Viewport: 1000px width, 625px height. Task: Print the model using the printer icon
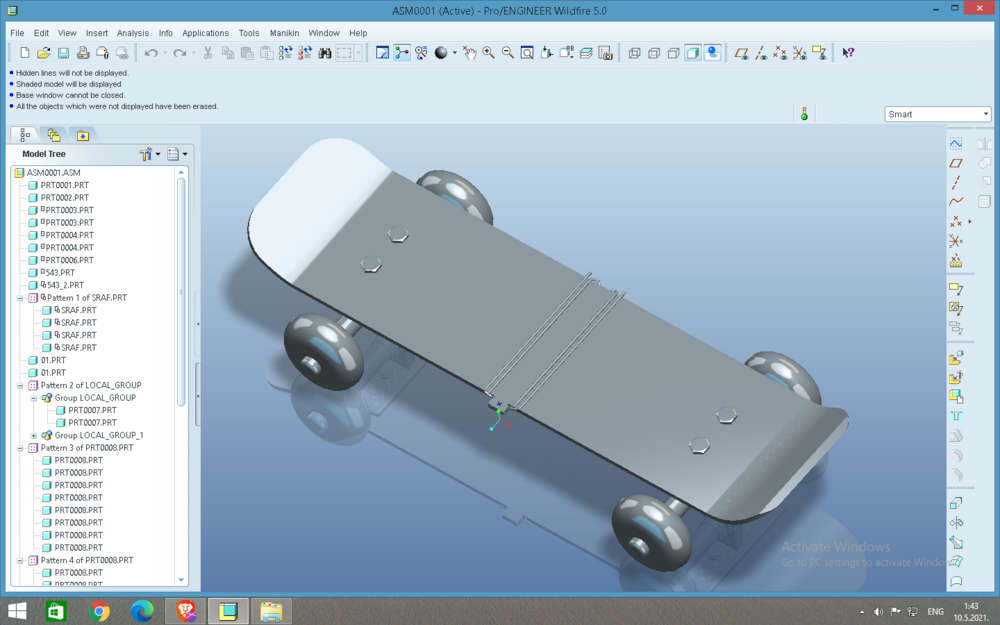tap(83, 53)
